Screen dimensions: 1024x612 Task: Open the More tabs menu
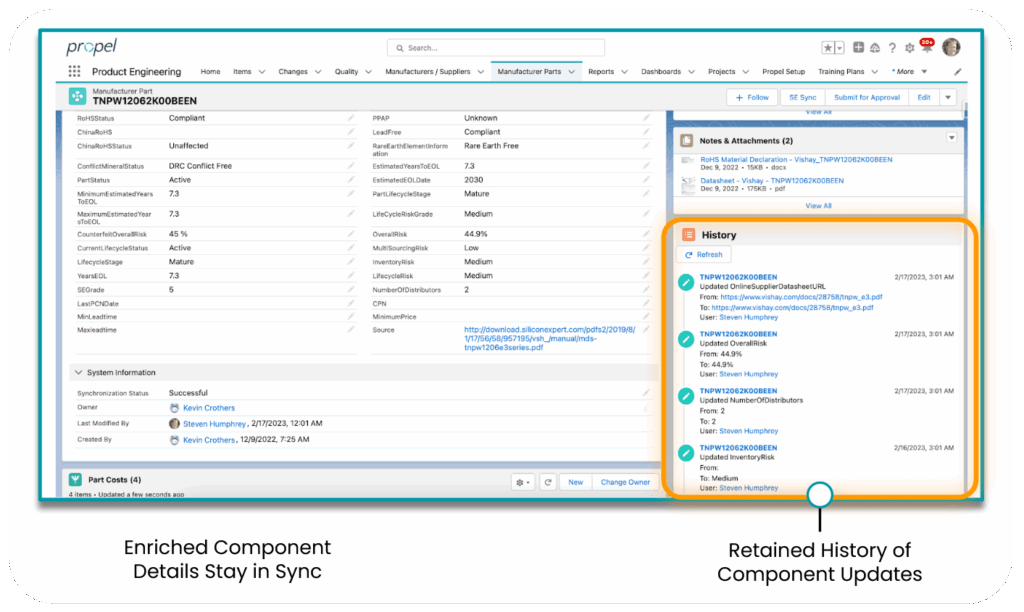point(909,72)
